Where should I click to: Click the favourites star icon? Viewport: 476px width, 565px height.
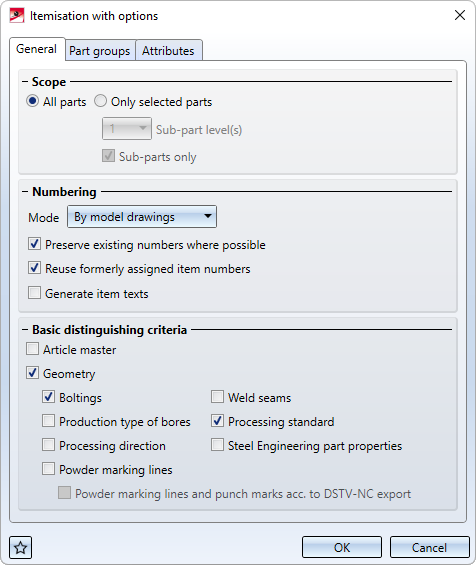click(x=21, y=548)
